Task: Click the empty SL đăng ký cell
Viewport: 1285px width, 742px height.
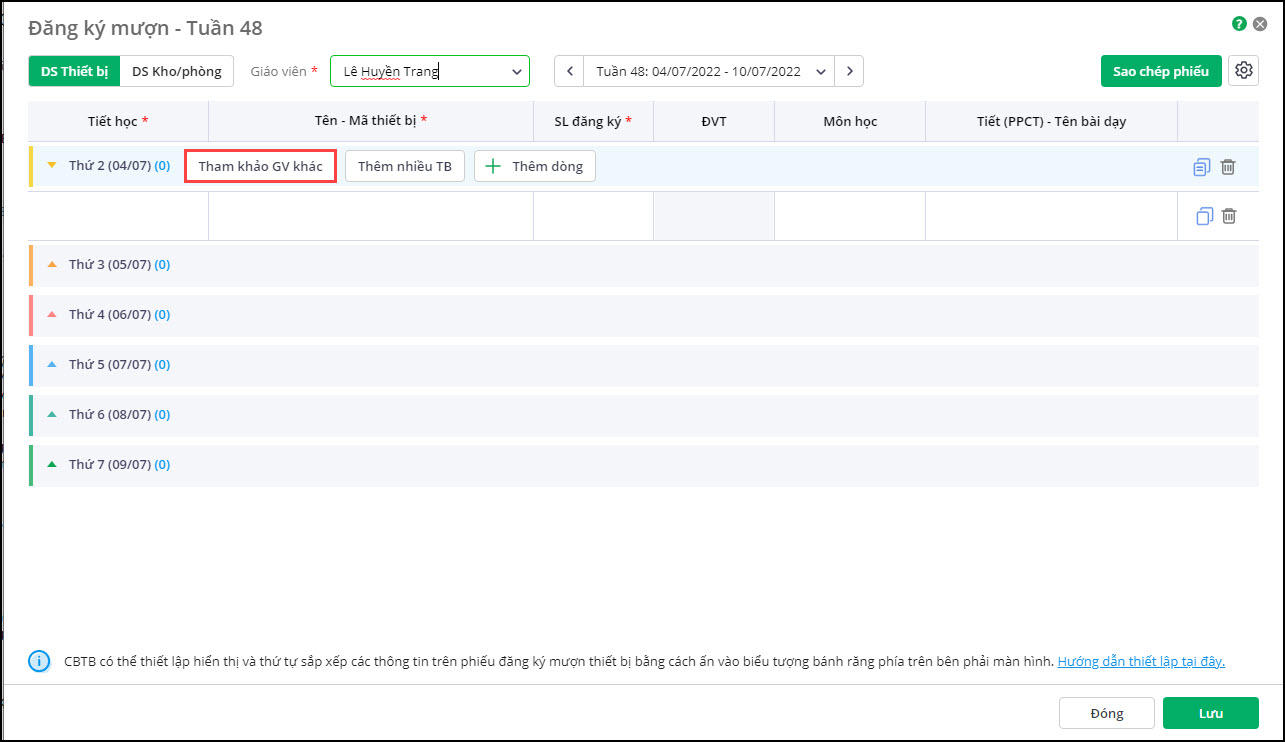Action: (x=593, y=216)
